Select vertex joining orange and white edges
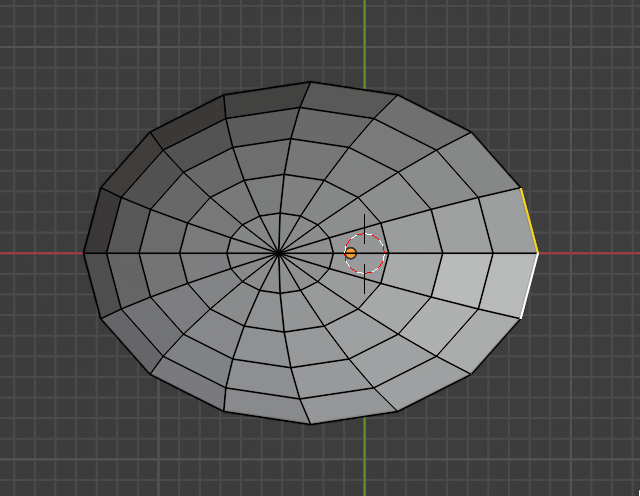The image size is (640, 496). 538,253
